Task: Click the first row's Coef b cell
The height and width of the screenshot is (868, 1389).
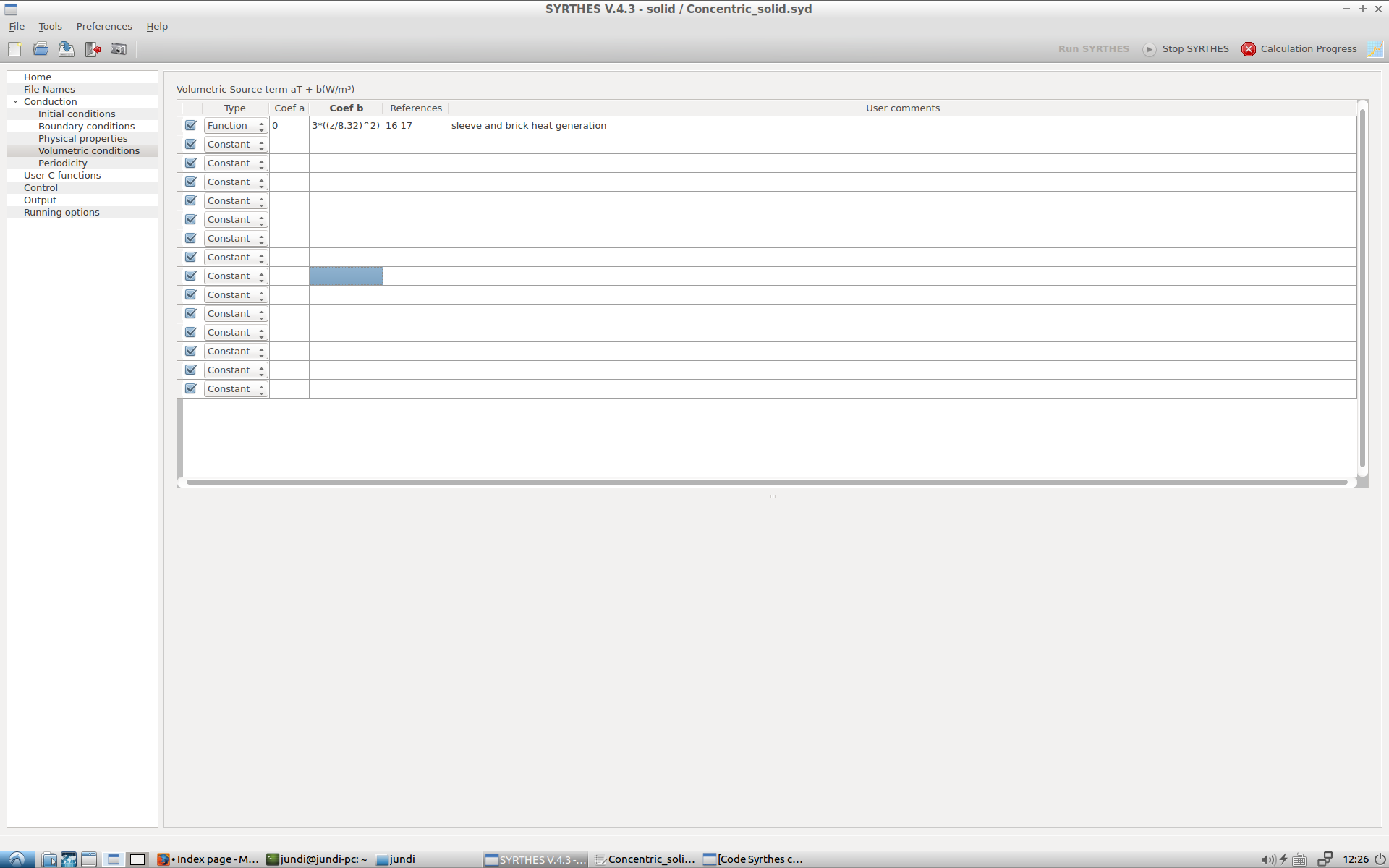Action: (346, 126)
